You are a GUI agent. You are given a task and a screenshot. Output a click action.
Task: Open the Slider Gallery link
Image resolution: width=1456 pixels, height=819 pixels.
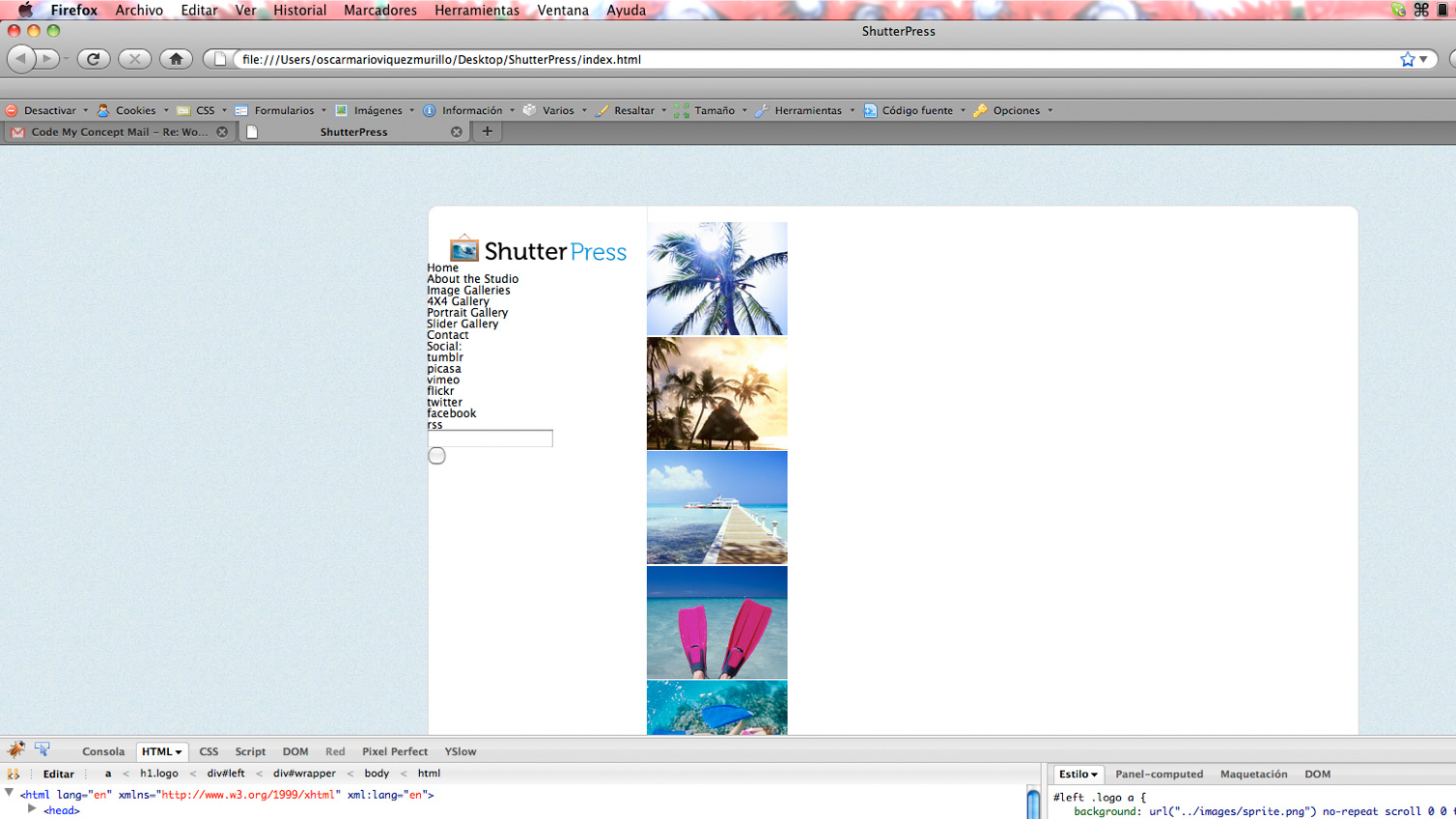pyautogui.click(x=462, y=324)
